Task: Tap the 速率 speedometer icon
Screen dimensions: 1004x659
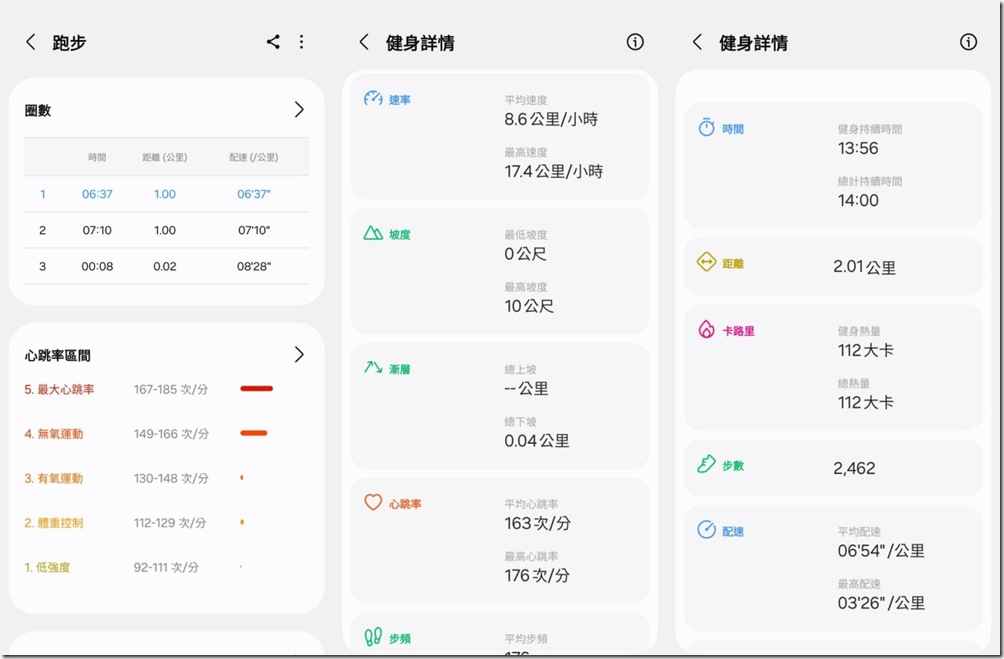Action: coord(373,99)
